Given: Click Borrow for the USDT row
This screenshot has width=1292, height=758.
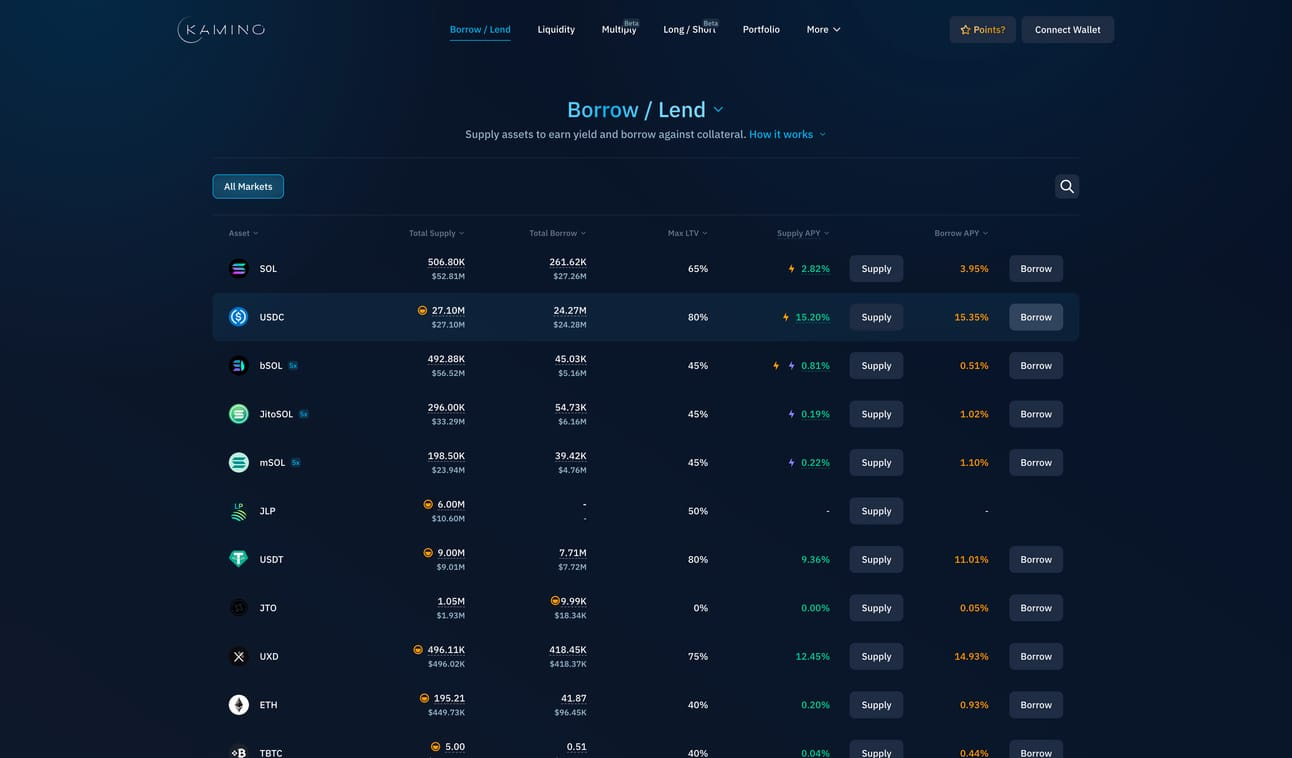Looking at the screenshot, I should point(1036,560).
